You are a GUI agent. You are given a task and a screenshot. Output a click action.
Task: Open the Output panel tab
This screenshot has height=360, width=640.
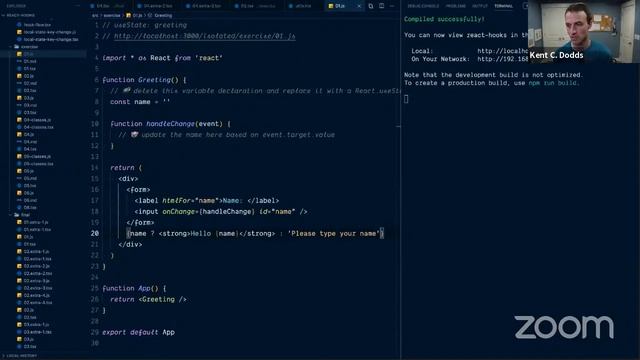(x=480, y=6)
